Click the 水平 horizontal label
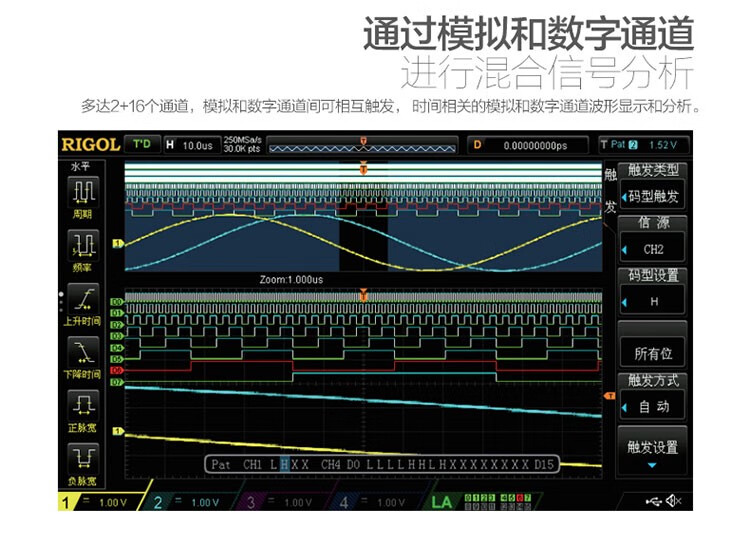This screenshot has height=545, width=750. 80,167
